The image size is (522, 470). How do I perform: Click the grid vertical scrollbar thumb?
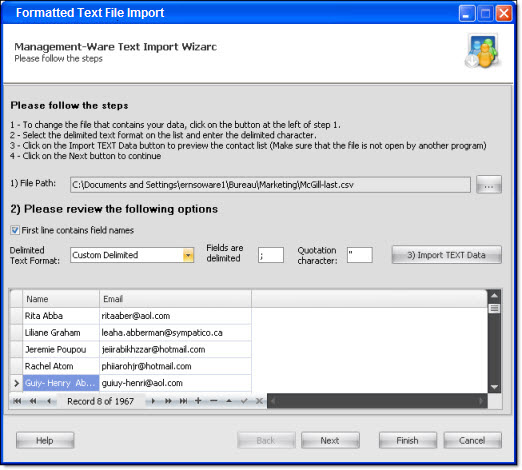[x=494, y=308]
